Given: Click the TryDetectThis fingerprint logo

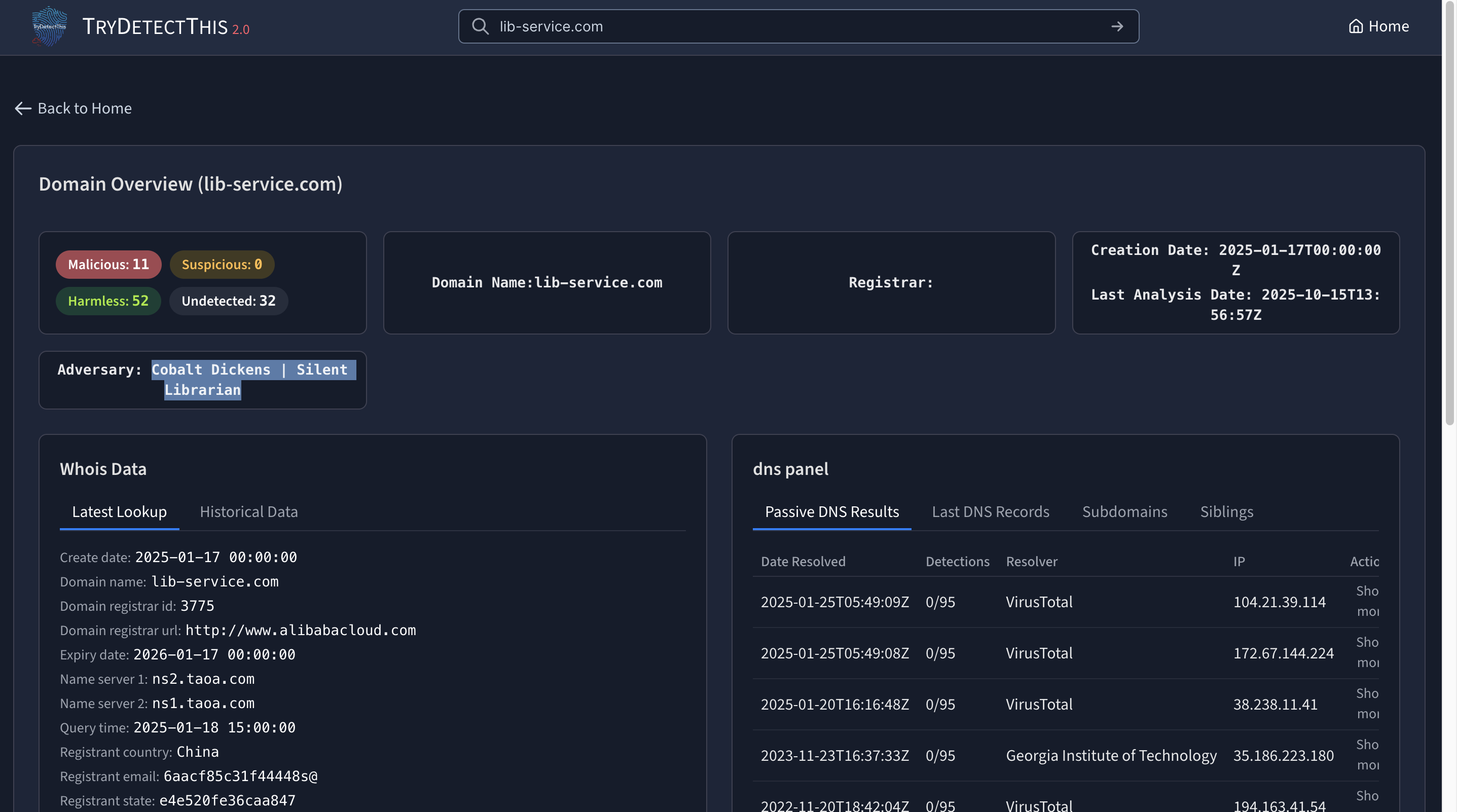Looking at the screenshot, I should click(50, 26).
